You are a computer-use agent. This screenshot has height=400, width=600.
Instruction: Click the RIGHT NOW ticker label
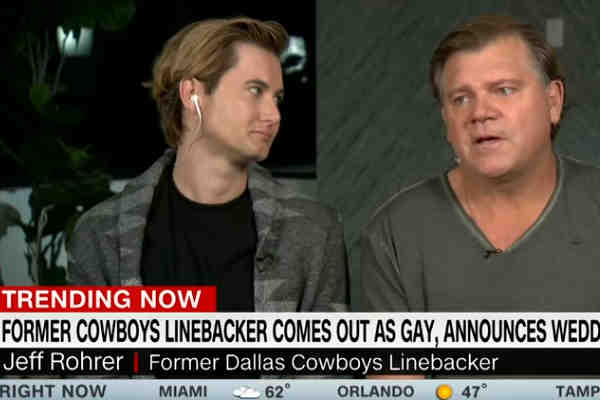[x=53, y=392]
